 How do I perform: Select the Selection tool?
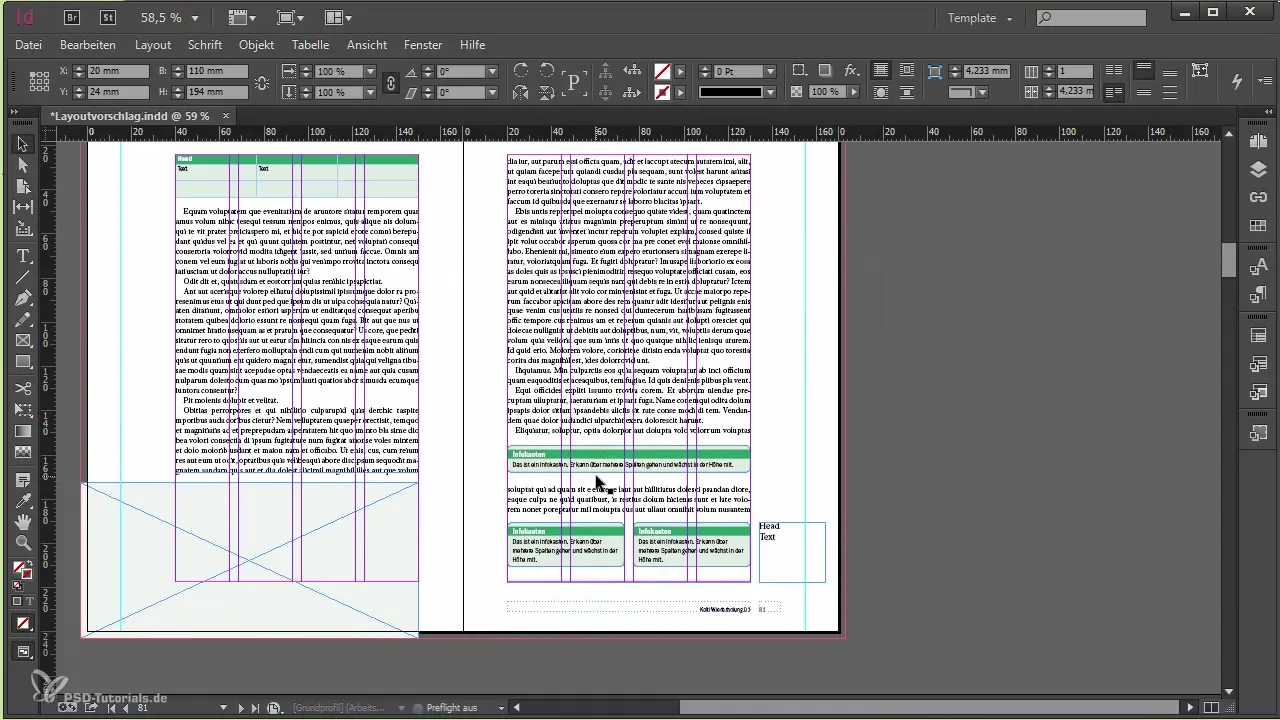click(23, 144)
